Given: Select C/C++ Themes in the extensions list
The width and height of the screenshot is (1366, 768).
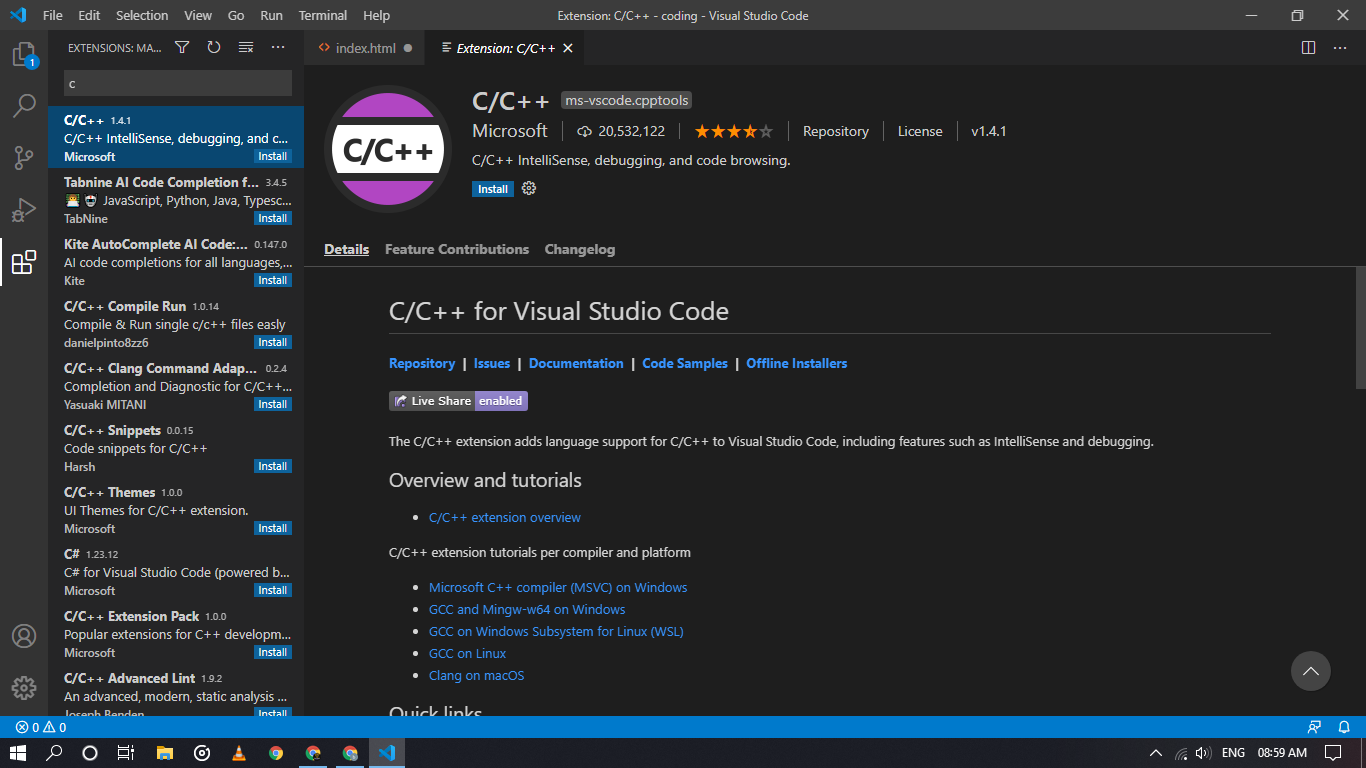Looking at the screenshot, I should pyautogui.click(x=176, y=509).
